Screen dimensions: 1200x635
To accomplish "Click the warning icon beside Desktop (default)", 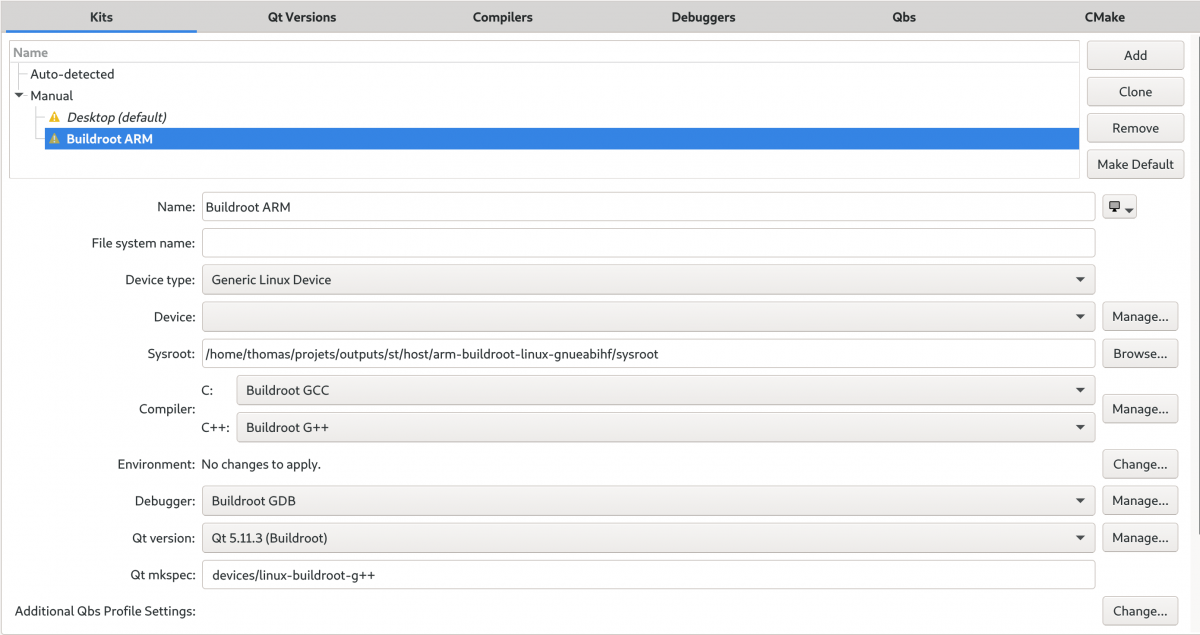I will point(55,117).
